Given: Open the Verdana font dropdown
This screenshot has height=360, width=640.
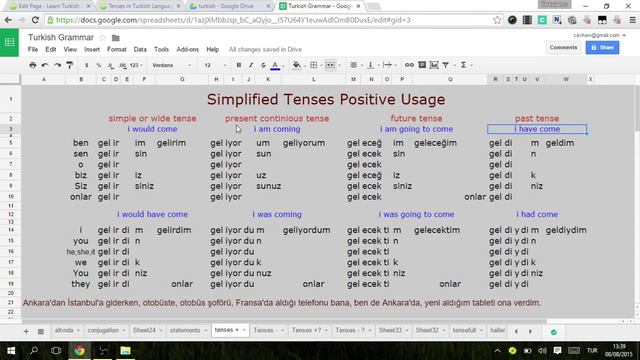Looking at the screenshot, I should tap(171, 65).
